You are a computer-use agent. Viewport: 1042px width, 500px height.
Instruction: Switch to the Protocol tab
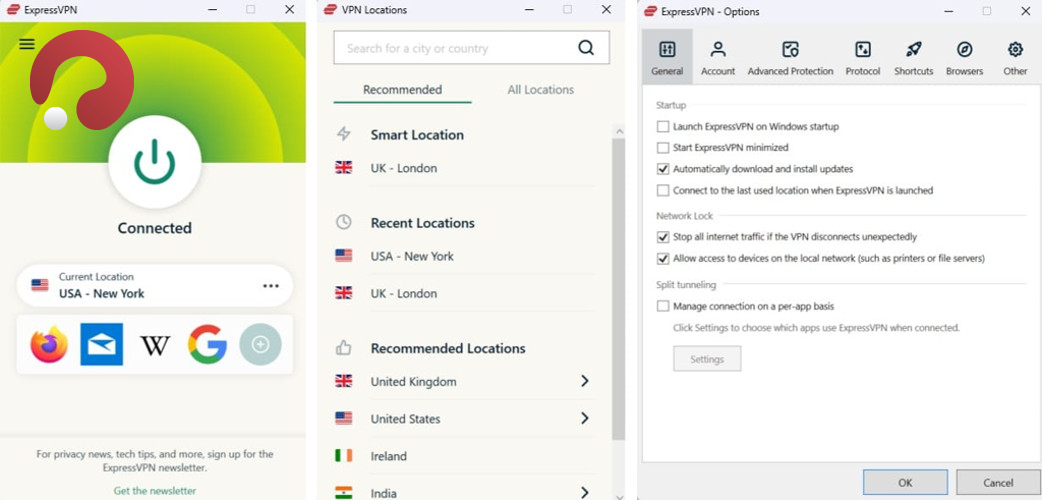click(x=863, y=57)
